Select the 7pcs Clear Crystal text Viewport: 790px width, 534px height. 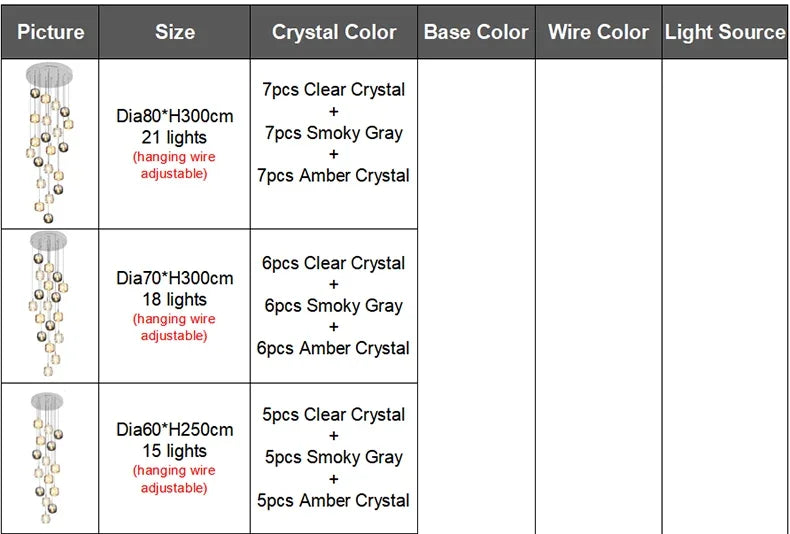click(334, 89)
